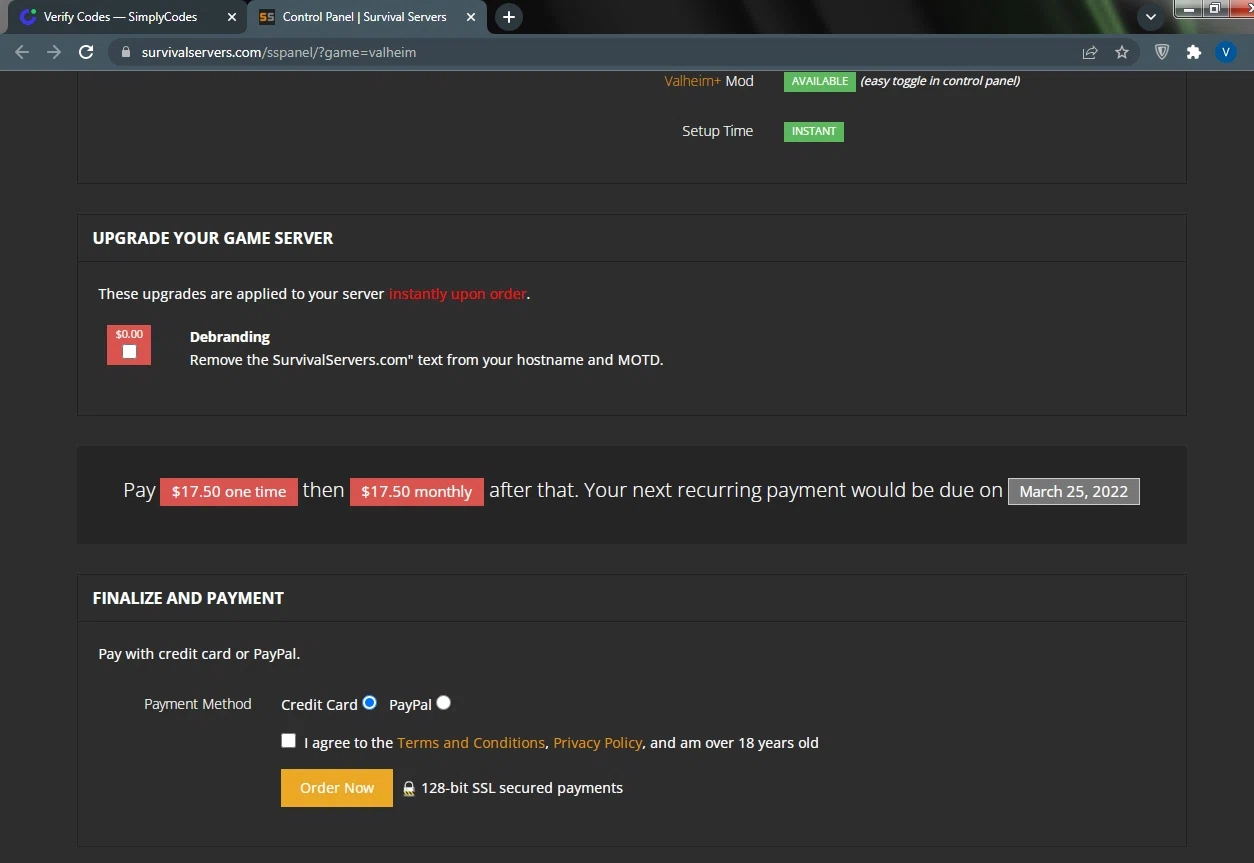Click the Order Now button
This screenshot has height=863, width=1254.
pos(337,788)
